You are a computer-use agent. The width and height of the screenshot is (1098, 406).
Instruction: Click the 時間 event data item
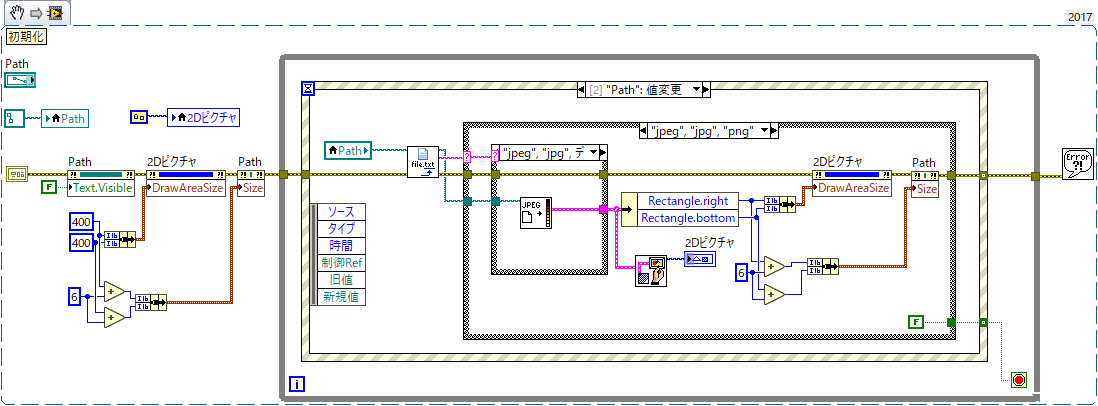(342, 245)
